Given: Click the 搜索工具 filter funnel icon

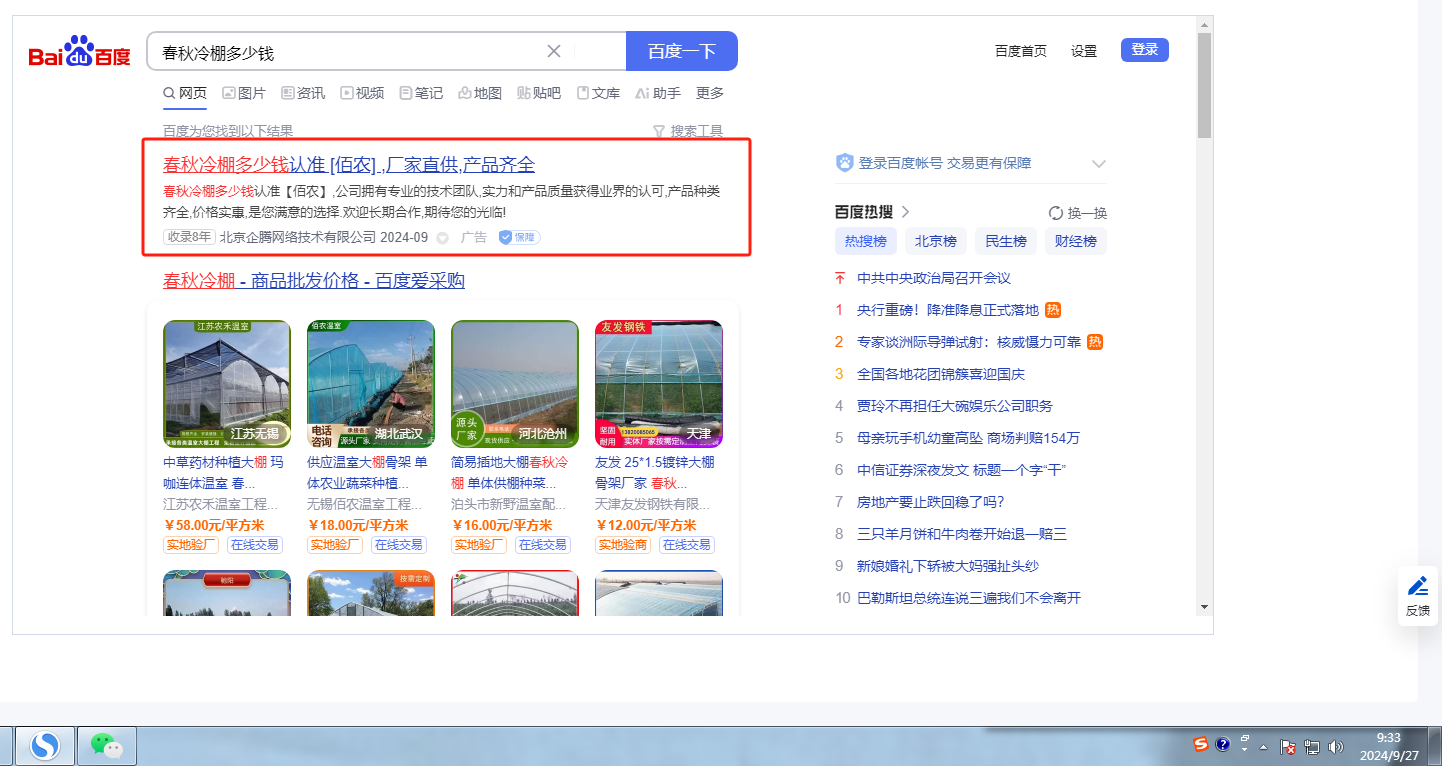Looking at the screenshot, I should tap(659, 131).
